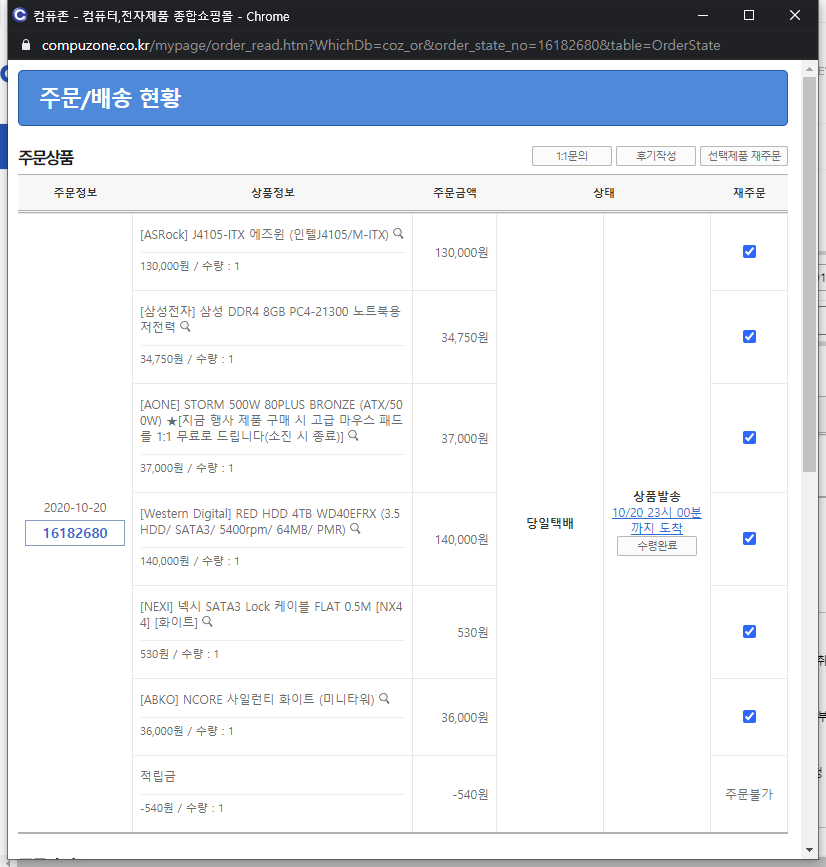Open ABKO NCORE 사일런티 화이트 link
Image resolution: width=826 pixels, height=867 pixels.
coord(257,699)
